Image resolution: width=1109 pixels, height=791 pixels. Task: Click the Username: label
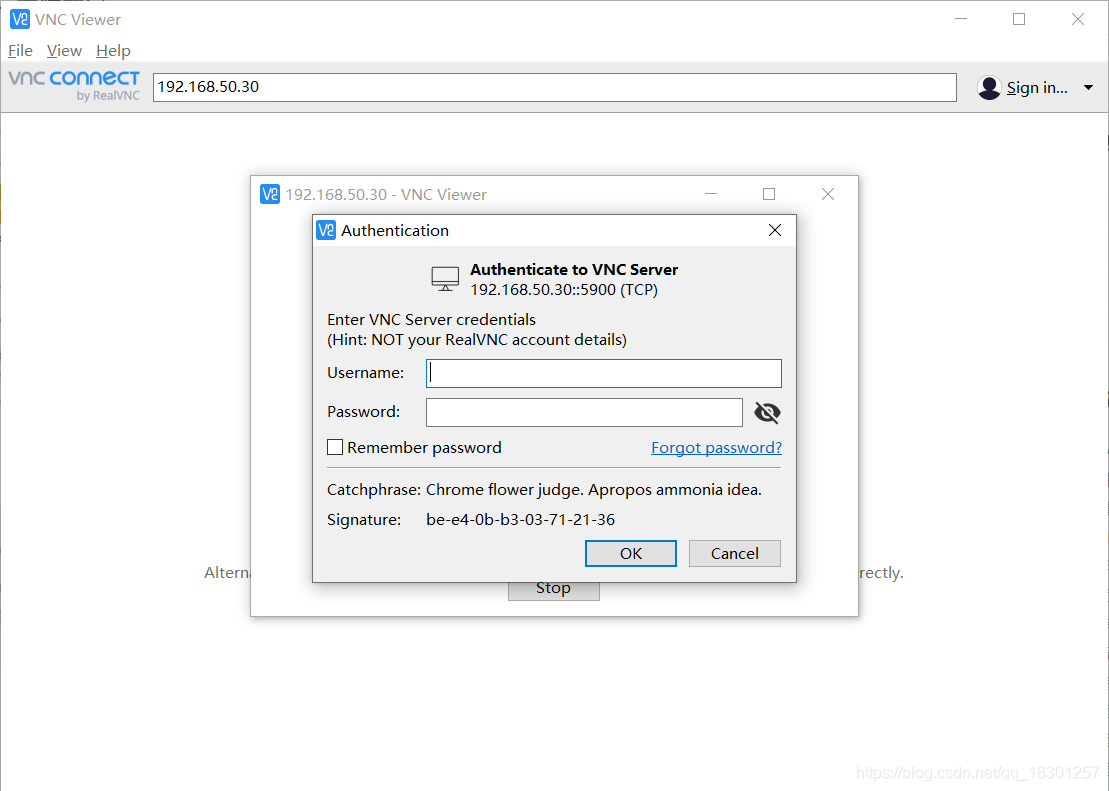tap(366, 373)
